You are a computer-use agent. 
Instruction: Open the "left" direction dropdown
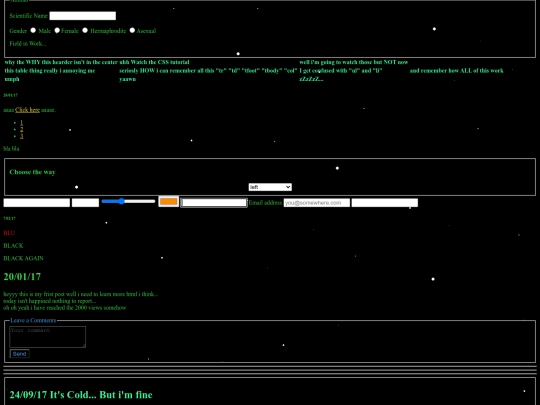pos(270,187)
